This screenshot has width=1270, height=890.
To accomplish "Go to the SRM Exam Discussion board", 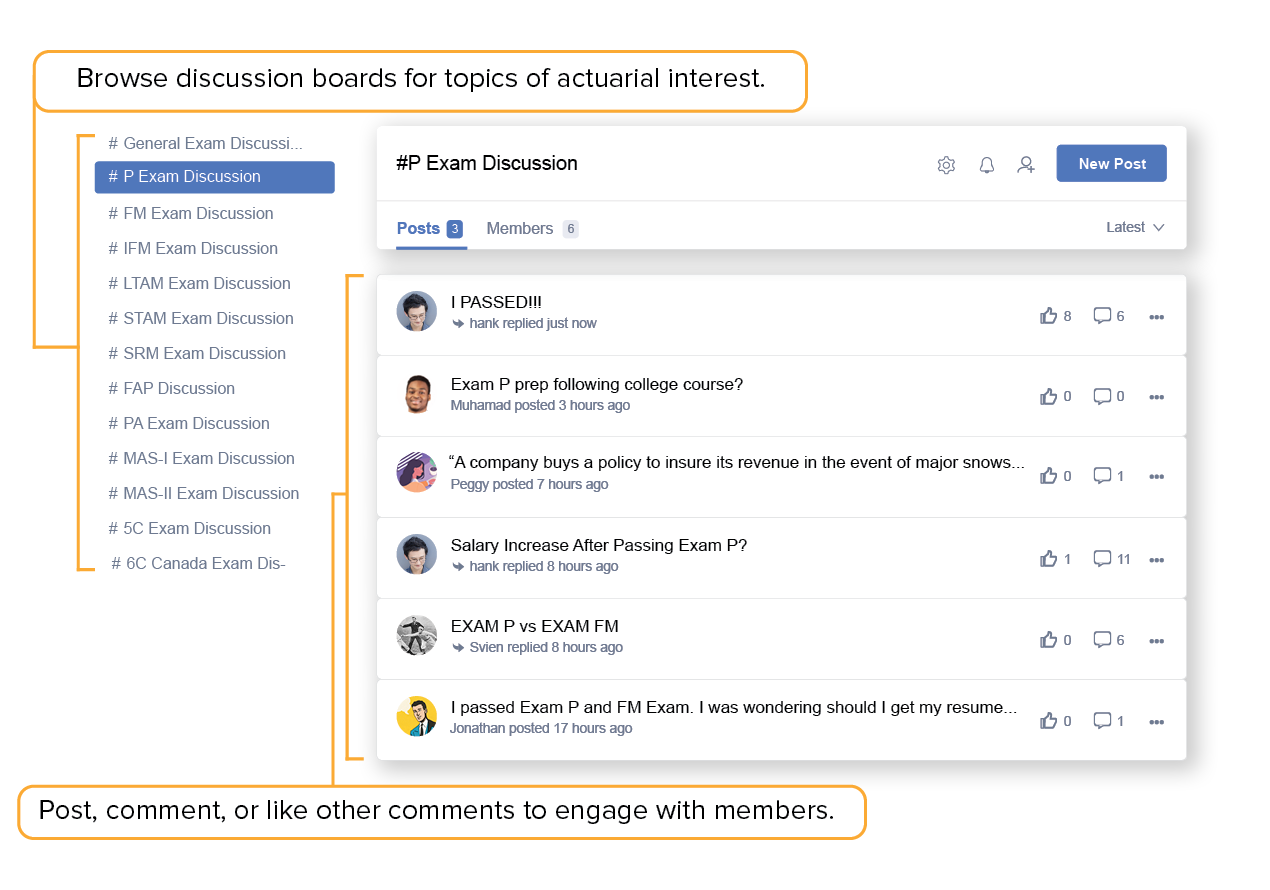I will [x=204, y=353].
